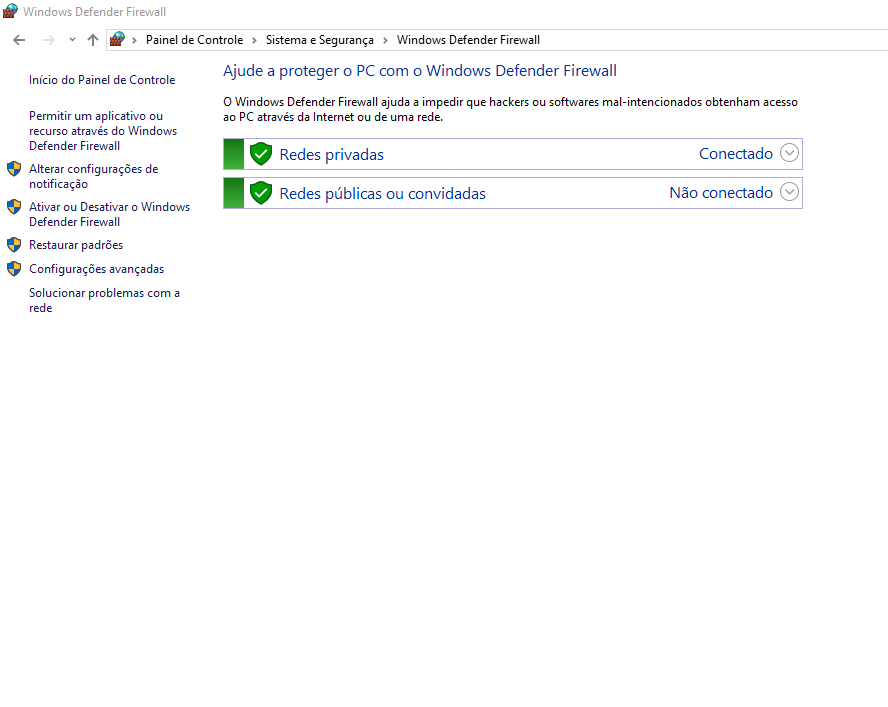Expand the Redes públicas ou convidadas chevron
This screenshot has width=888, height=707.
789,192
